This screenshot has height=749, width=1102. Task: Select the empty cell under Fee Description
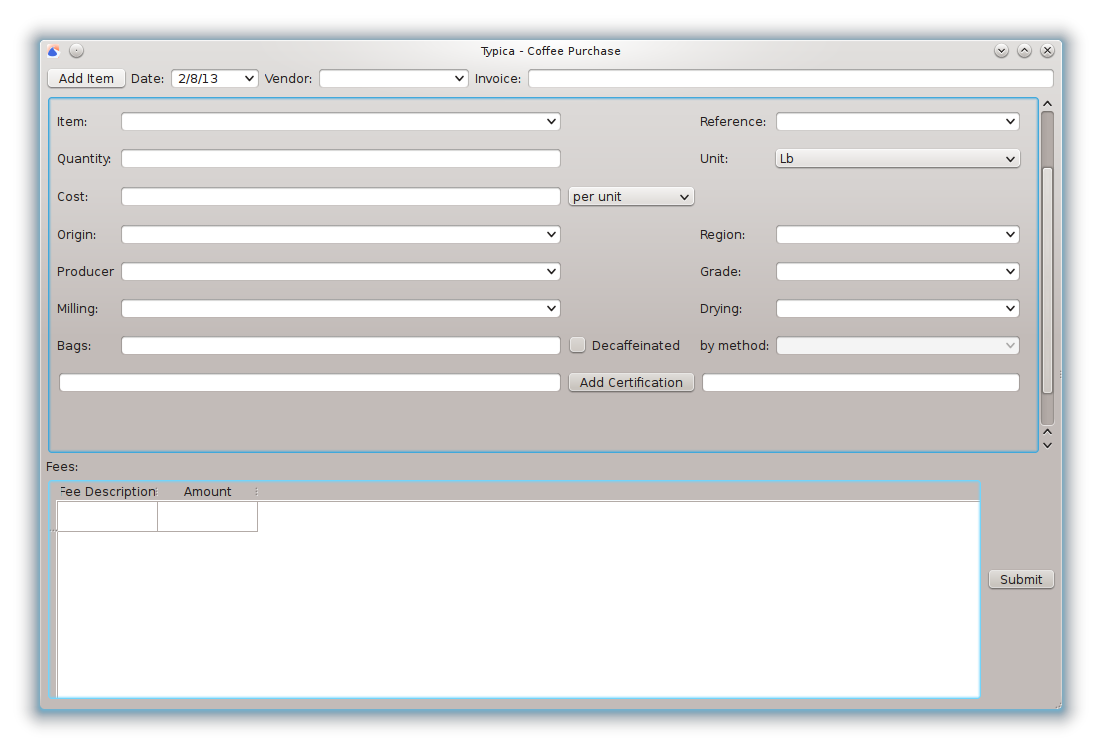[108, 516]
